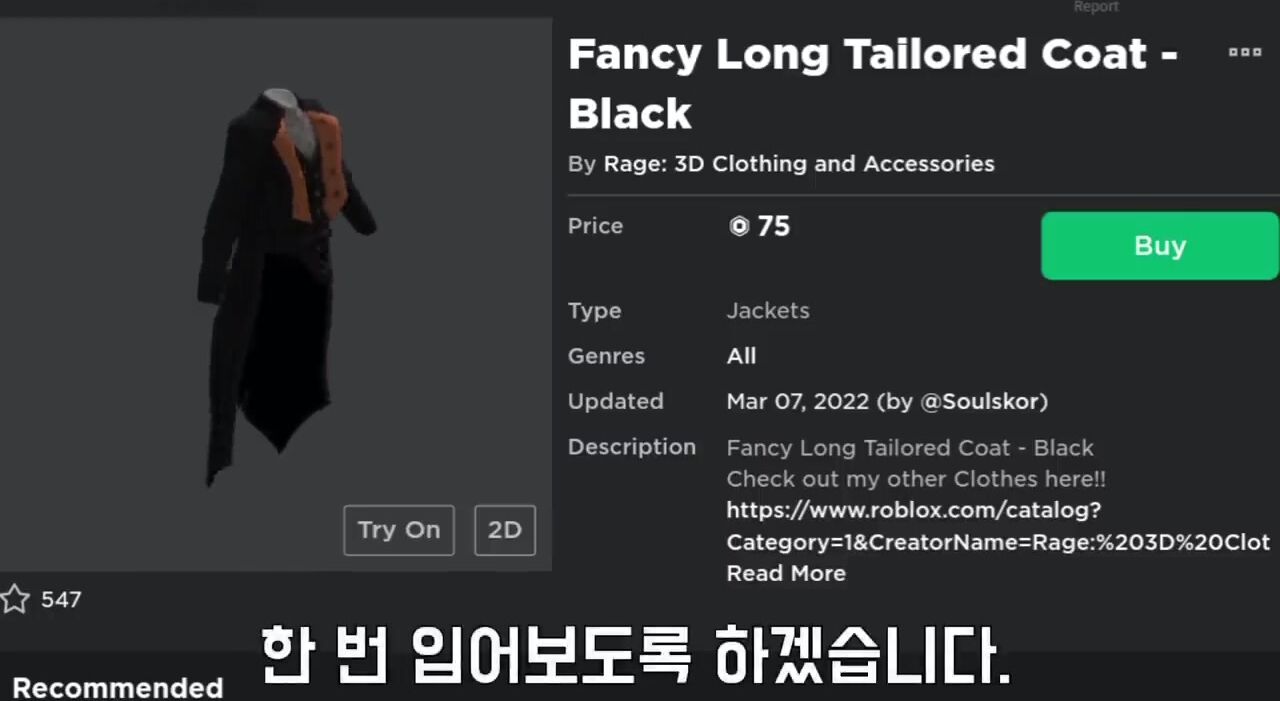Try On the black coat
Screen dimensions: 1280x701
pyautogui.click(x=399, y=530)
